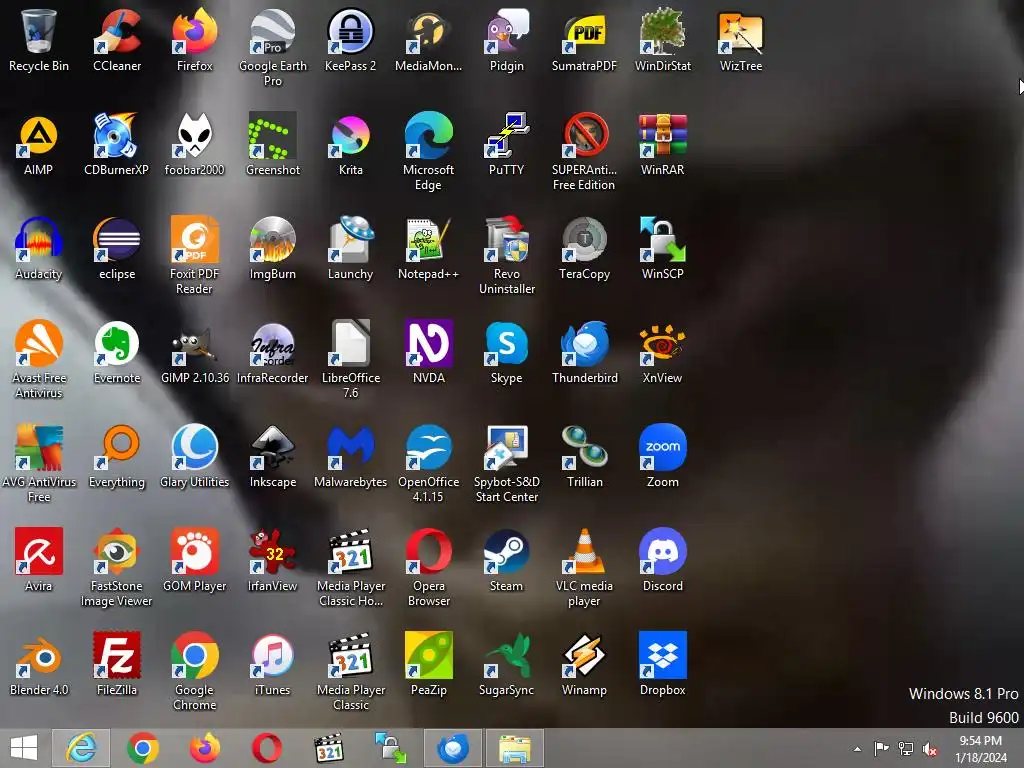The width and height of the screenshot is (1024, 768).
Task: Select the OpenOffice 4.1.15 shortcut
Action: pos(428,463)
